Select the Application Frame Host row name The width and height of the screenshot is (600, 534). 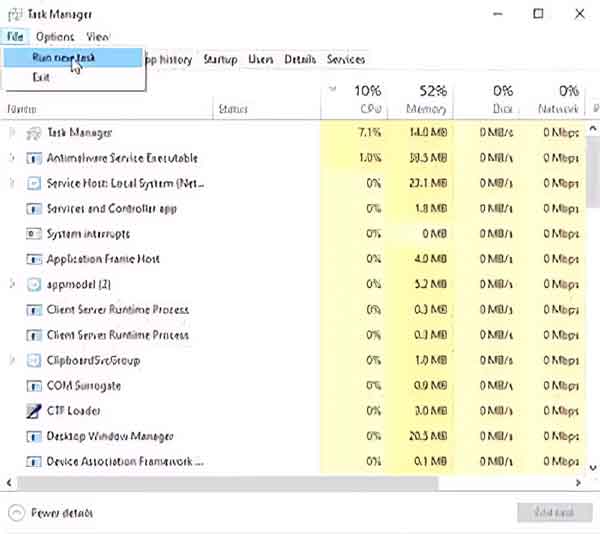click(103, 259)
